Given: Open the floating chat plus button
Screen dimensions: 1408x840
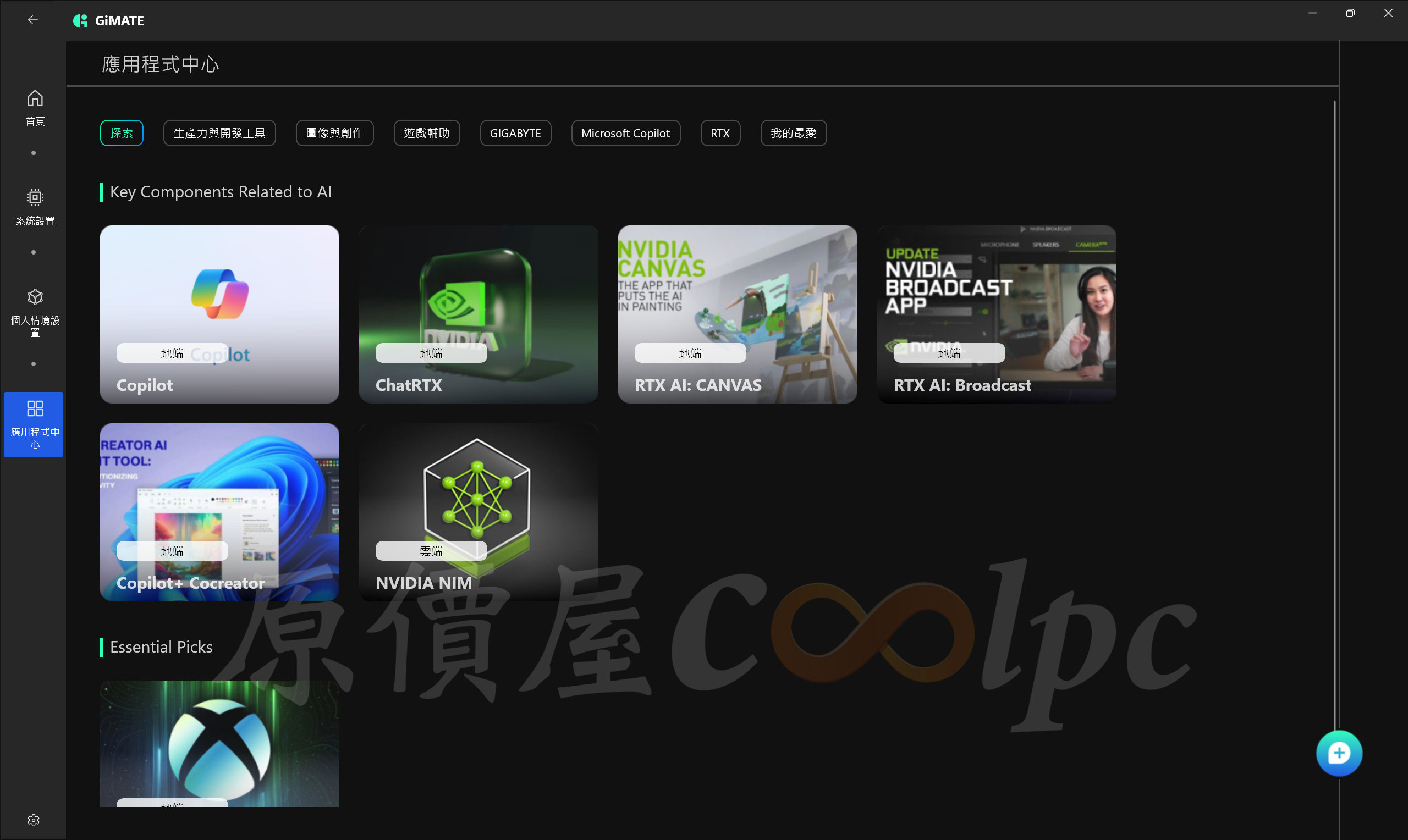Looking at the screenshot, I should point(1339,753).
